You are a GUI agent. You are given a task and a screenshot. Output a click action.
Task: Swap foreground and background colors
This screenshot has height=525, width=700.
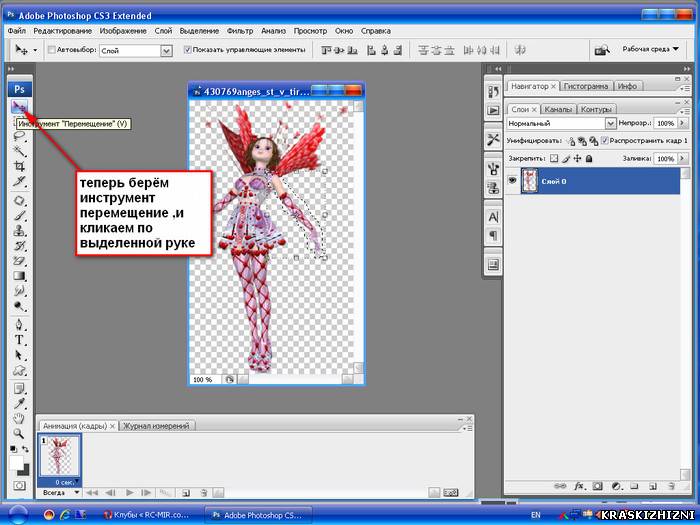pyautogui.click(x=25, y=449)
